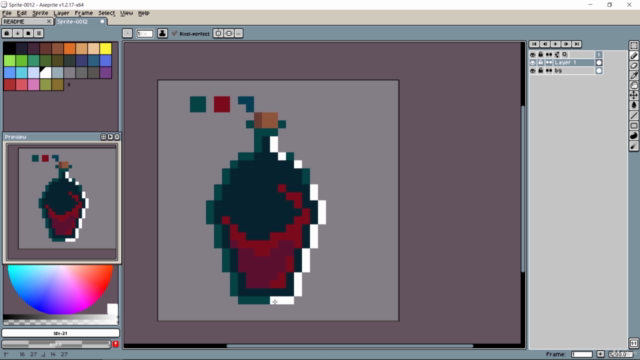This screenshot has height=360, width=640.
Task: Go to the next frame
Action: (x=566, y=44)
